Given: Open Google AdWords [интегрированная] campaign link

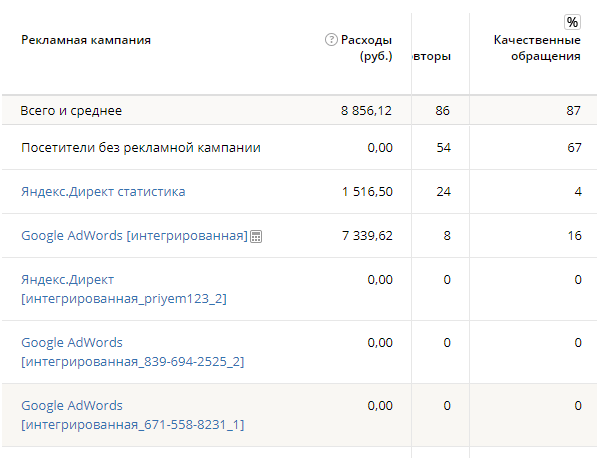Looking at the screenshot, I should 134,236.
